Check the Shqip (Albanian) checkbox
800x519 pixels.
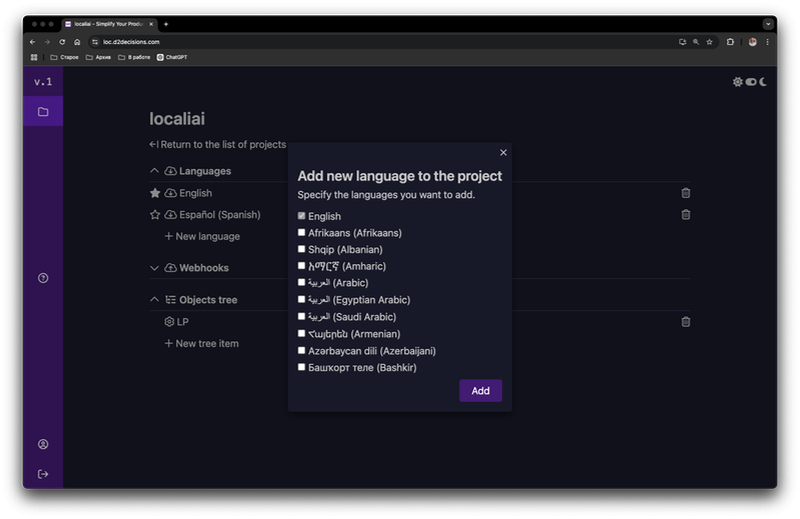coord(302,249)
